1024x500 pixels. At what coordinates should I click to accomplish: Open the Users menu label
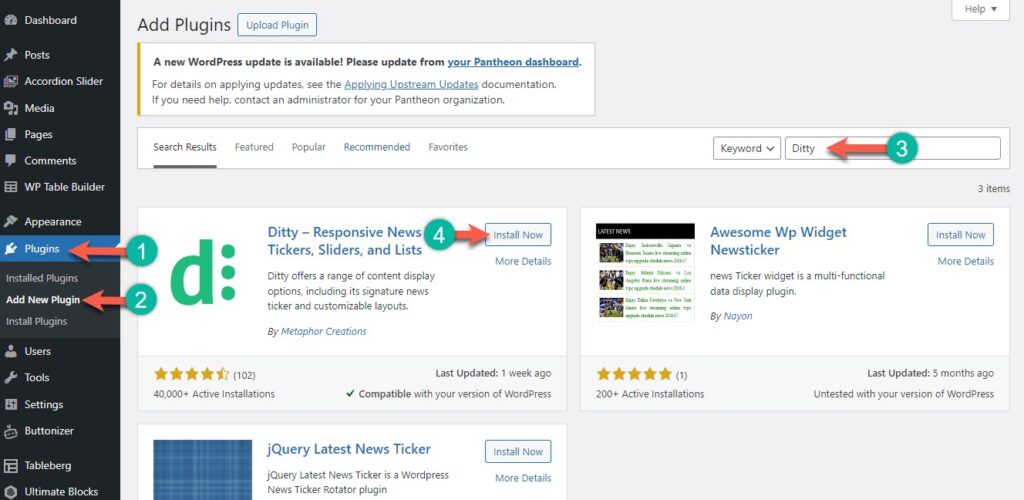[37, 351]
